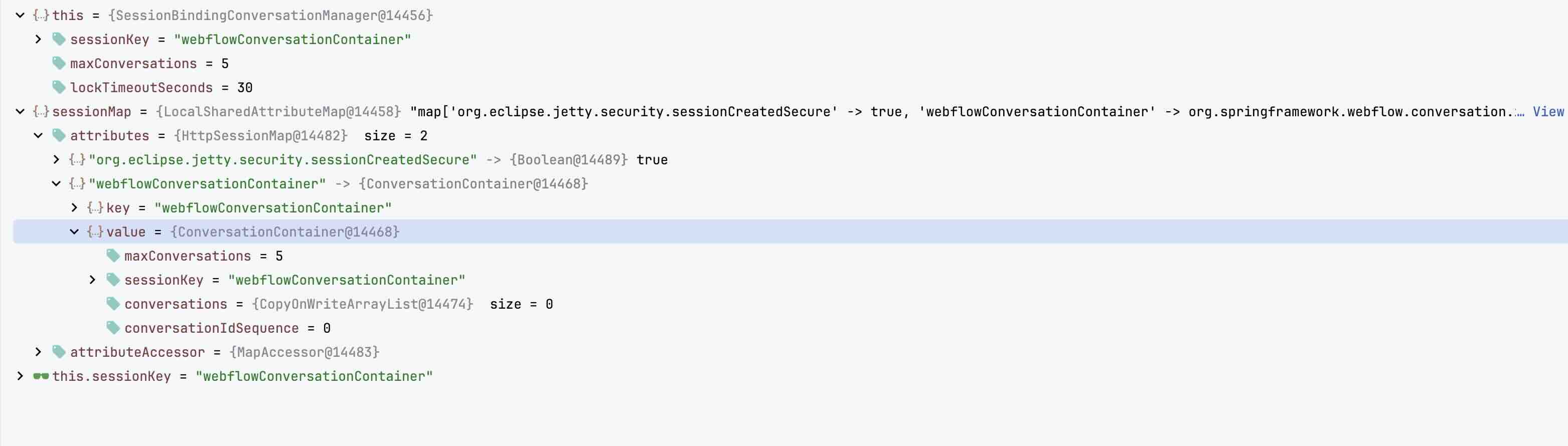Image resolution: width=1568 pixels, height=446 pixels.
Task: Collapse the sessionMap LocalSharedAttributeMap node
Action: 20,111
